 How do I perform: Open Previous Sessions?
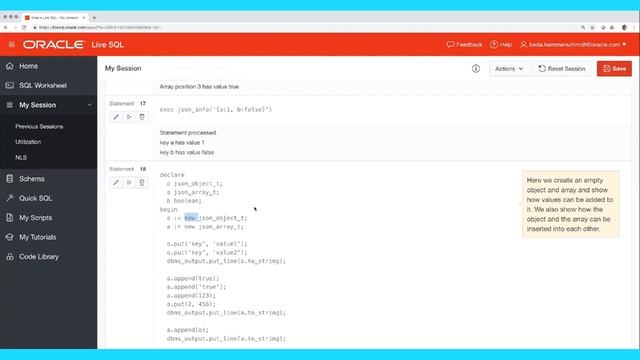tap(39, 127)
